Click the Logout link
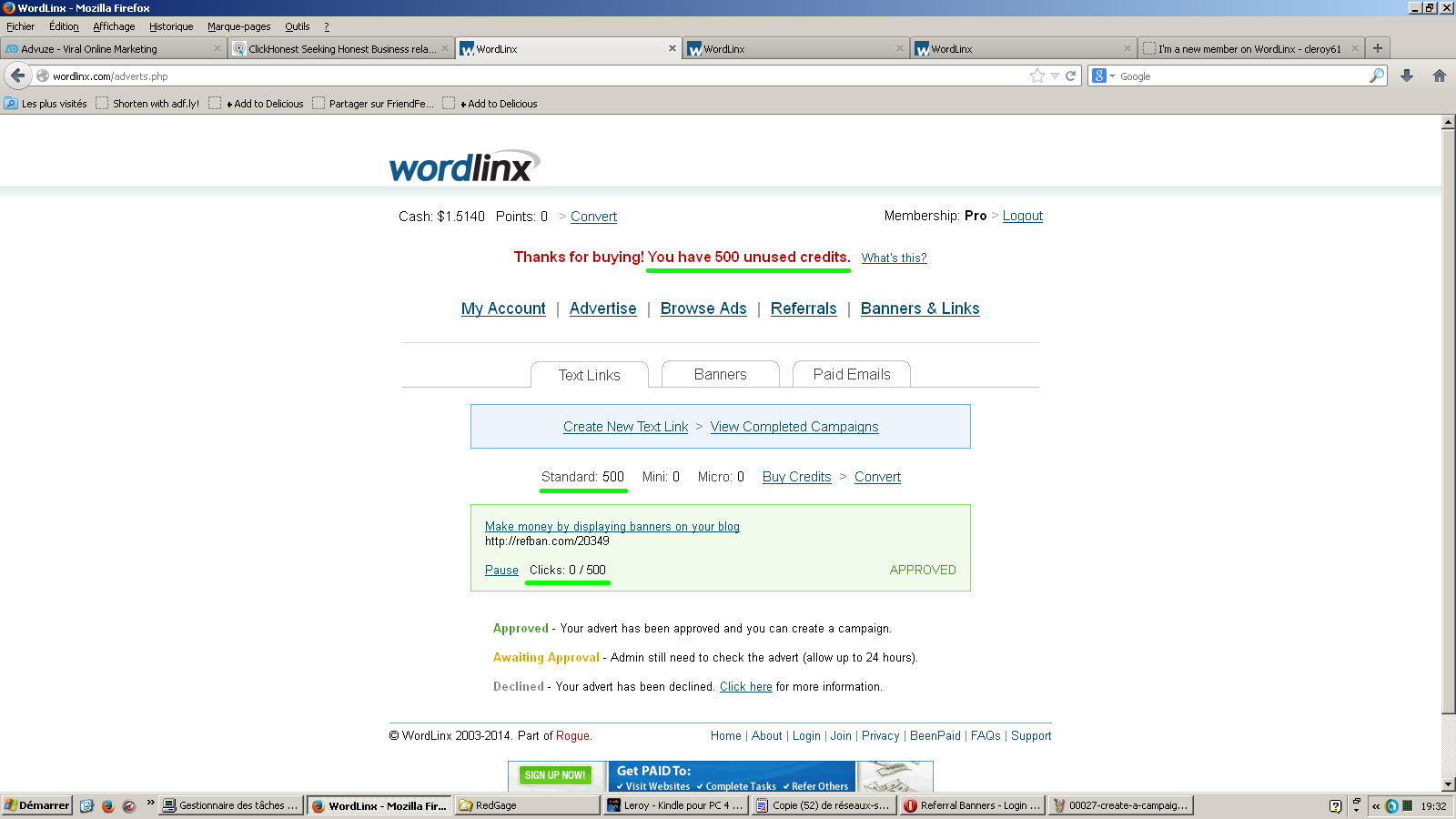Screen dimensions: 1456x819 1023,216
